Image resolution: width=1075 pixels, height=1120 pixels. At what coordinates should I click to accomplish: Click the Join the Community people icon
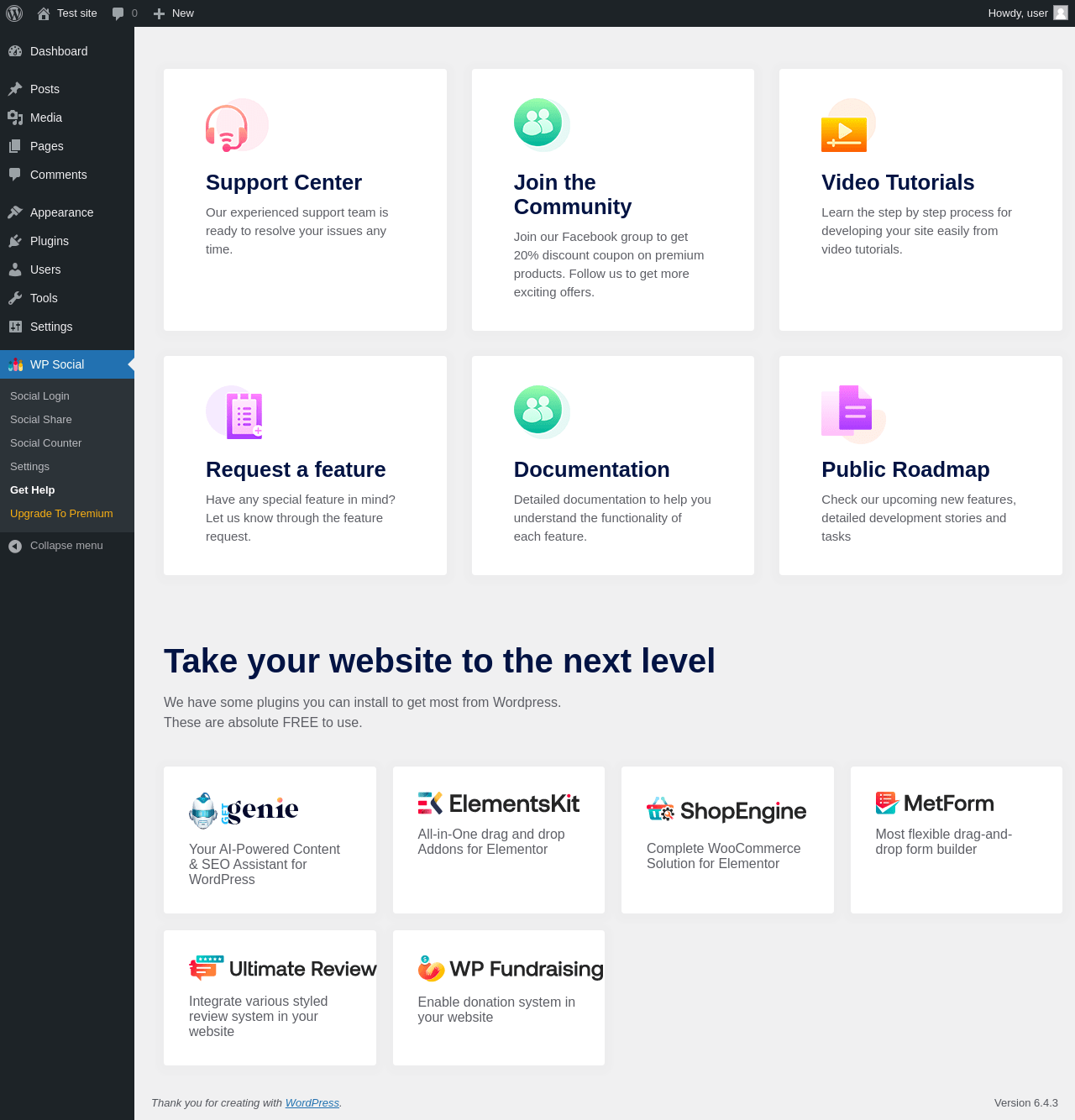tap(542, 124)
